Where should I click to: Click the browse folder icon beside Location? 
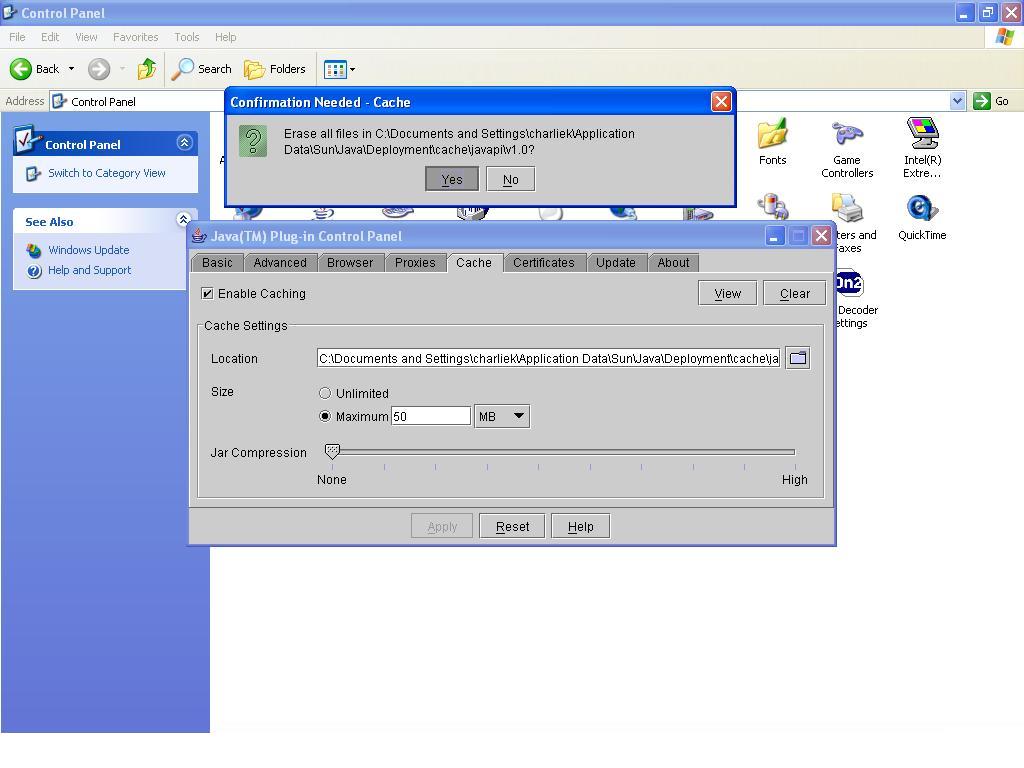point(797,358)
